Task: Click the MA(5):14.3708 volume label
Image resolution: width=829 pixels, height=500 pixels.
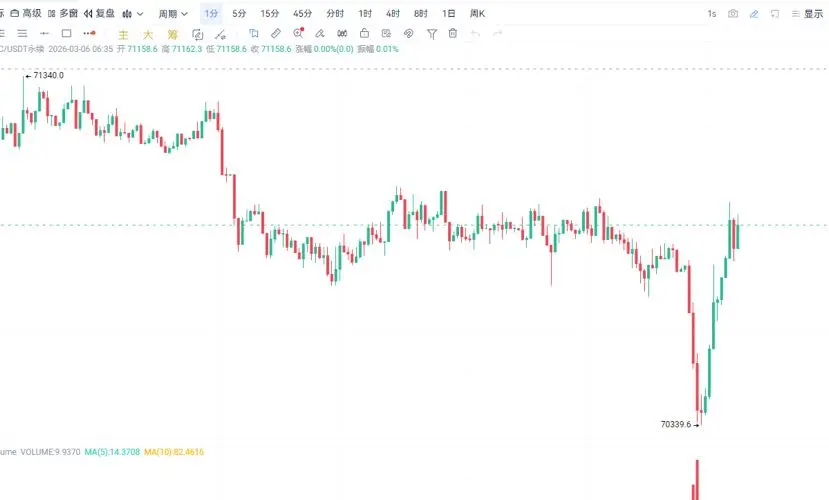Action: click(112, 452)
